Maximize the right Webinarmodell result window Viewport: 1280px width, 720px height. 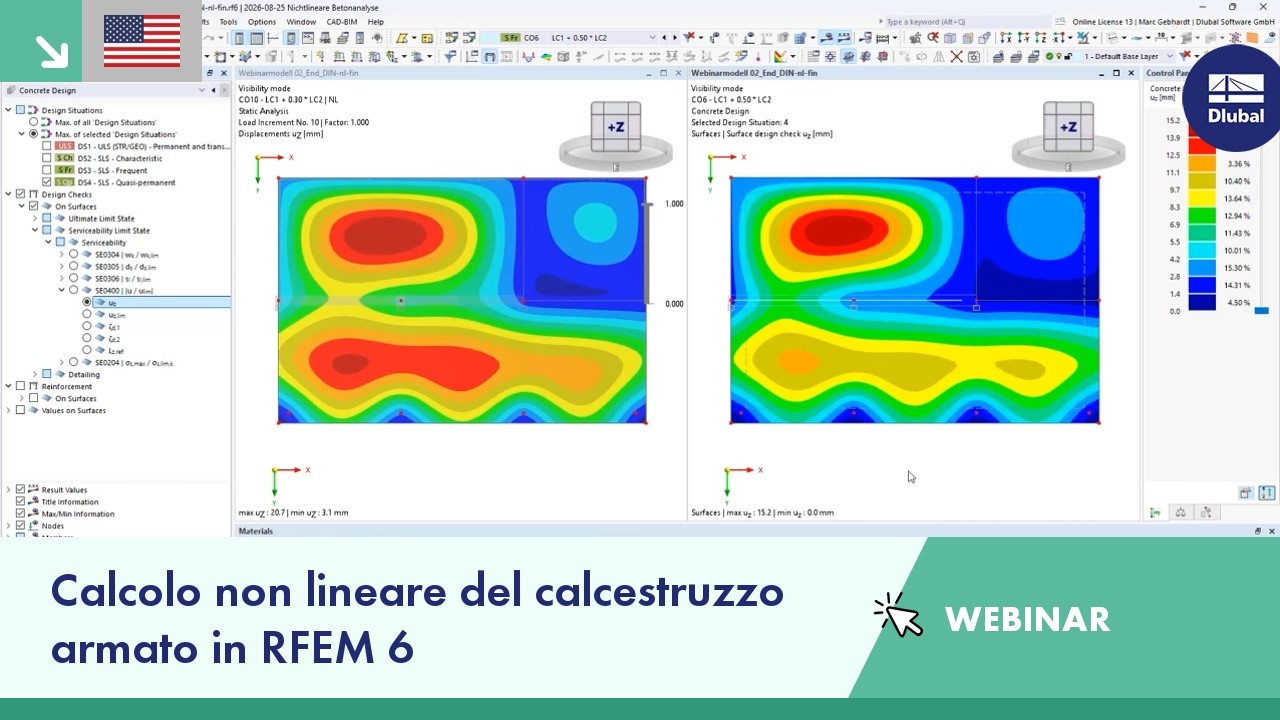point(1116,73)
